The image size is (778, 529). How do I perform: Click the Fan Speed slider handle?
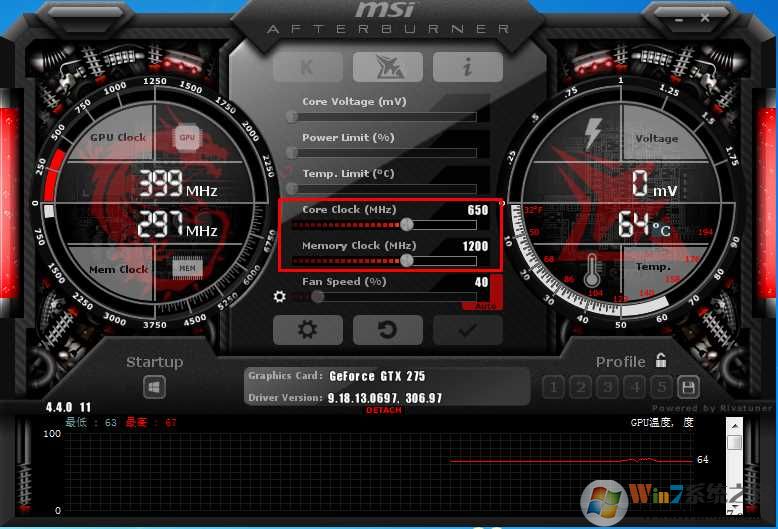tap(318, 297)
